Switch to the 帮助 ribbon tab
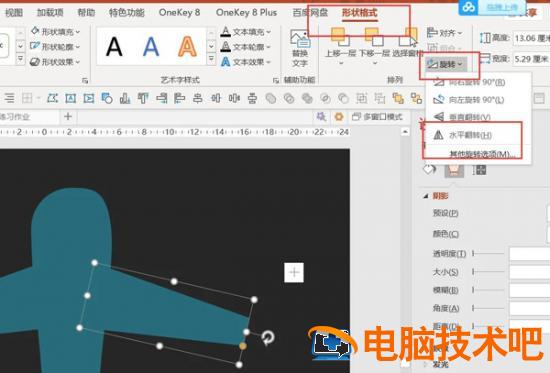550x373 pixels. point(86,13)
